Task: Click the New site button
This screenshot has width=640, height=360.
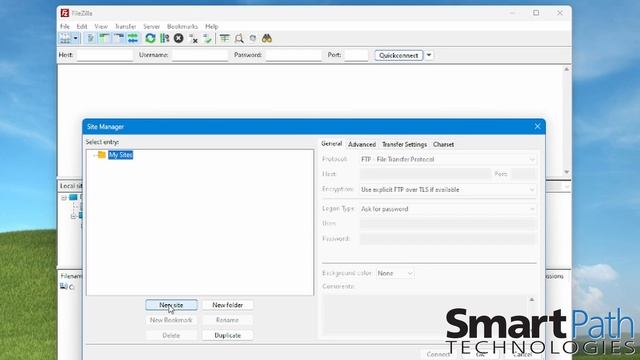Action: [x=171, y=305]
